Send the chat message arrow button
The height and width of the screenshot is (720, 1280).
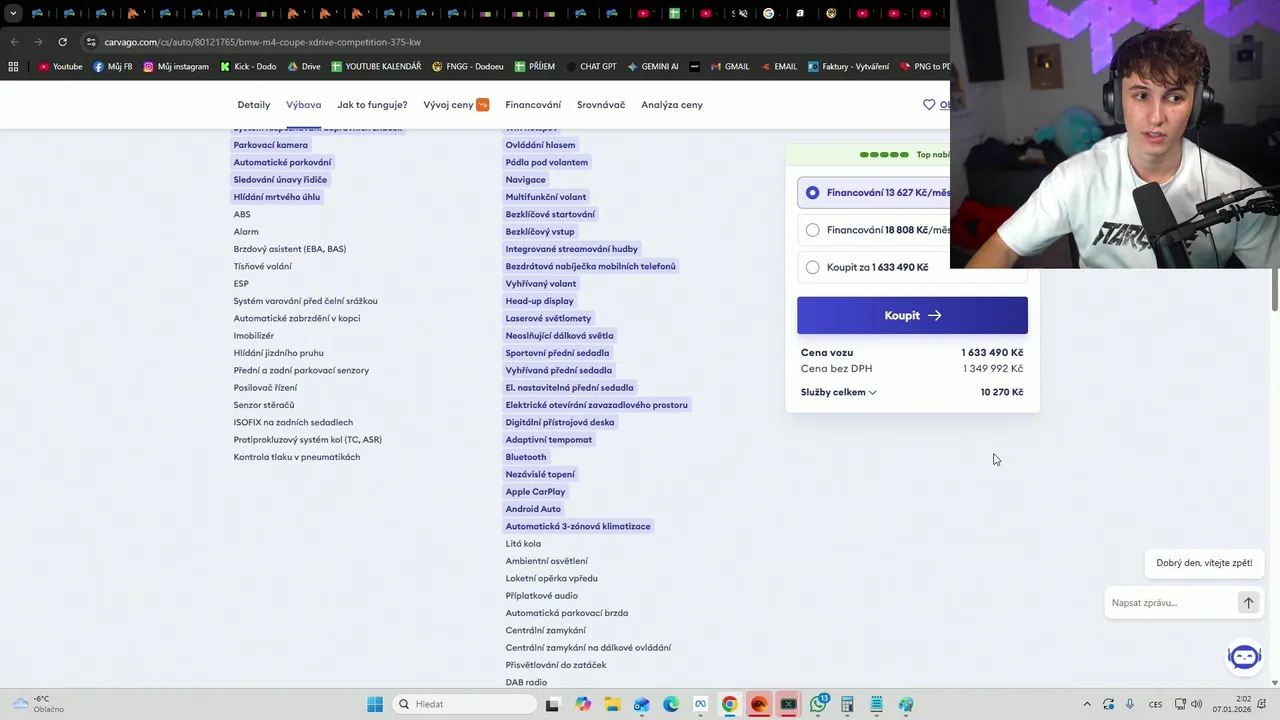pyautogui.click(x=1248, y=602)
